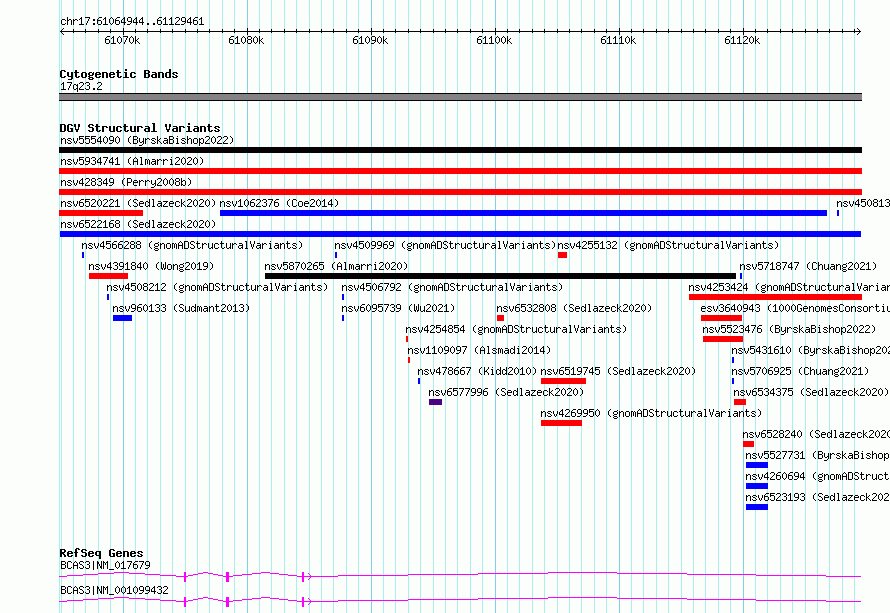This screenshot has height=613, width=890.
Task: Click the red bar under nsv4391840
Action: 108,276
